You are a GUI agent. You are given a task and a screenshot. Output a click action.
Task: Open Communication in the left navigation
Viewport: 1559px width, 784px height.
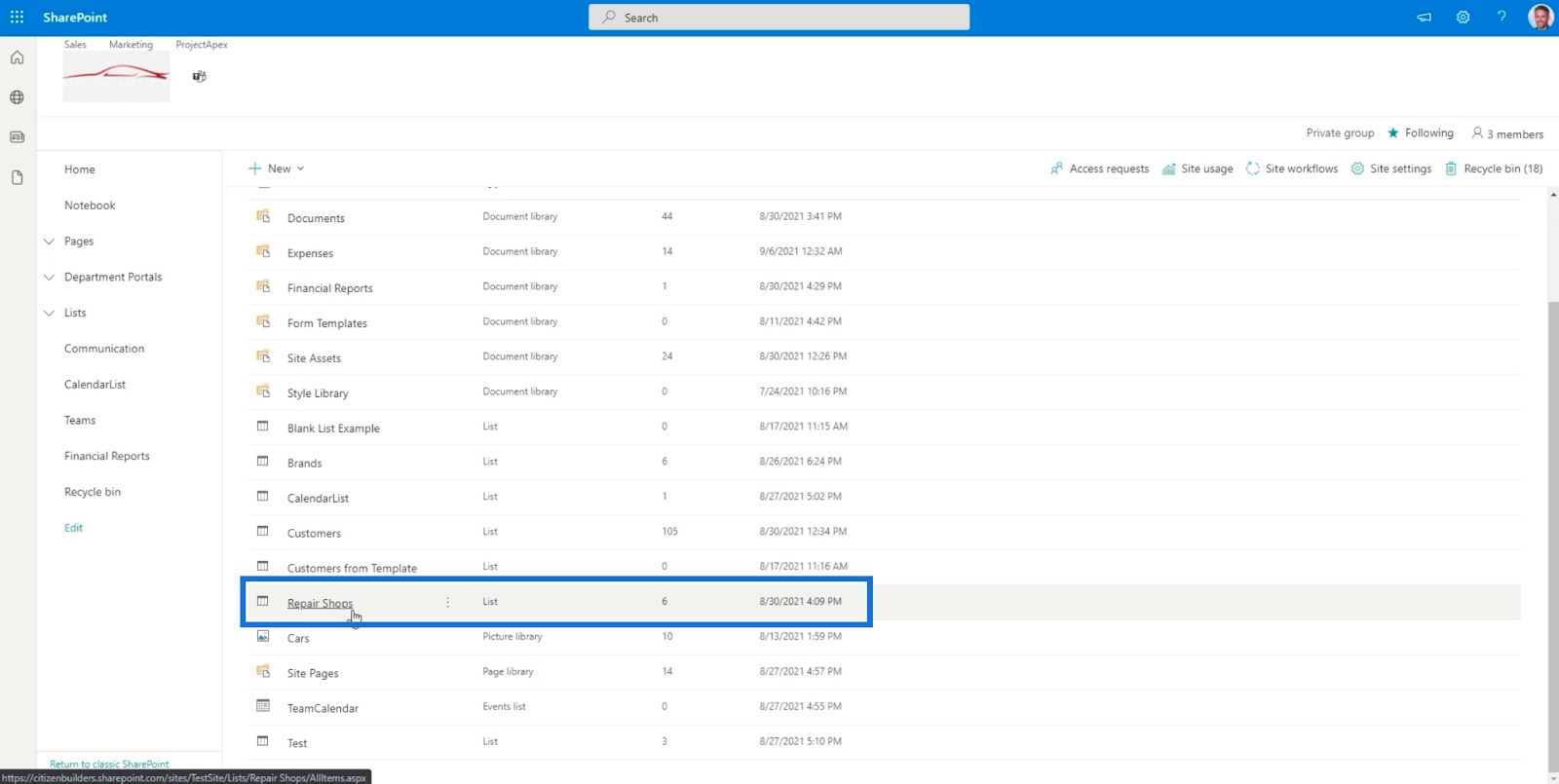[x=104, y=349]
